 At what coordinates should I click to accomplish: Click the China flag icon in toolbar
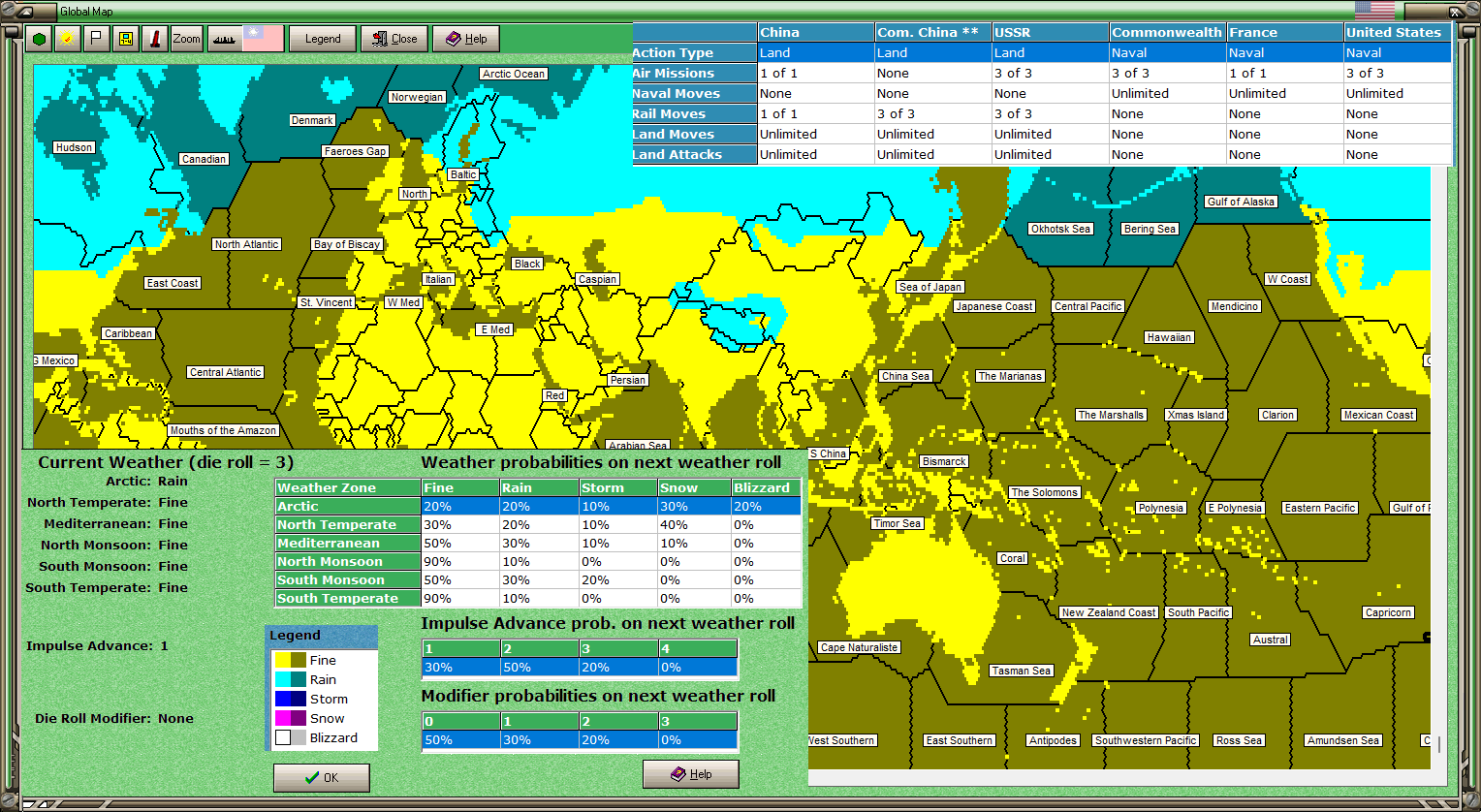263,39
